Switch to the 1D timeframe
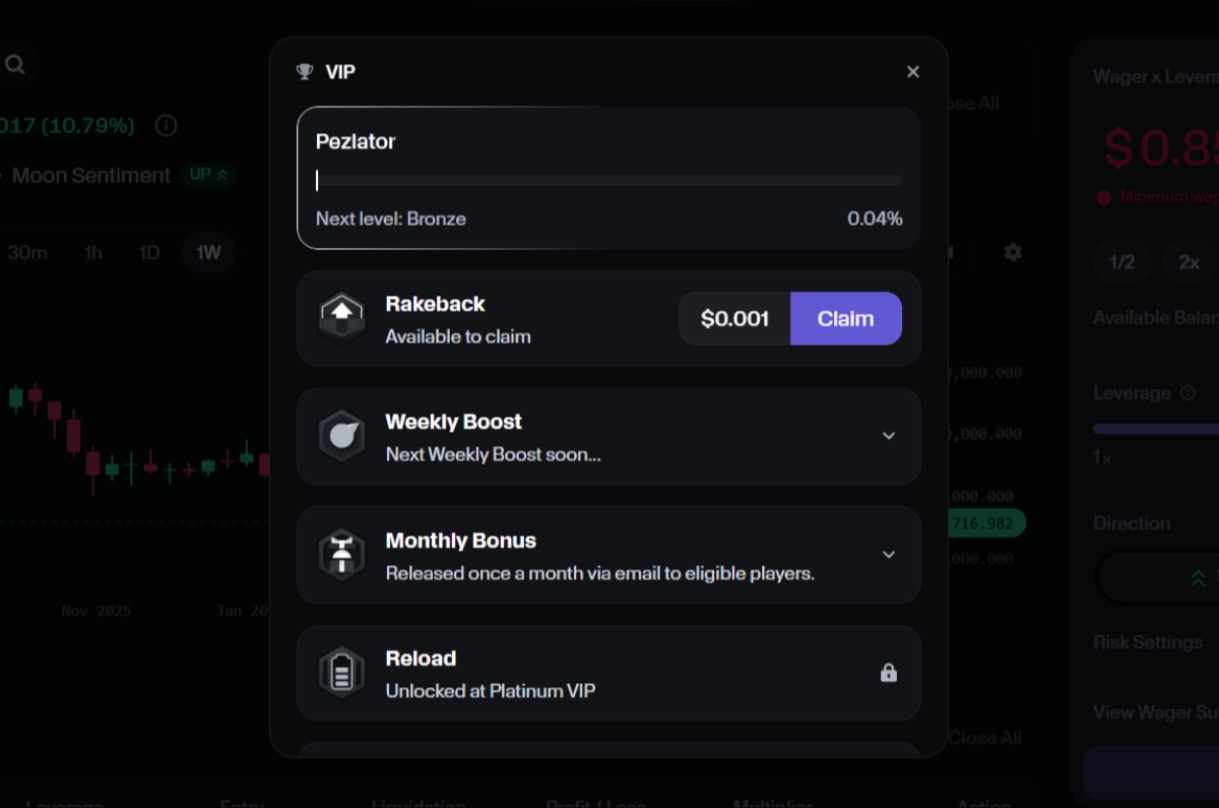This screenshot has width=1219, height=808. [149, 253]
